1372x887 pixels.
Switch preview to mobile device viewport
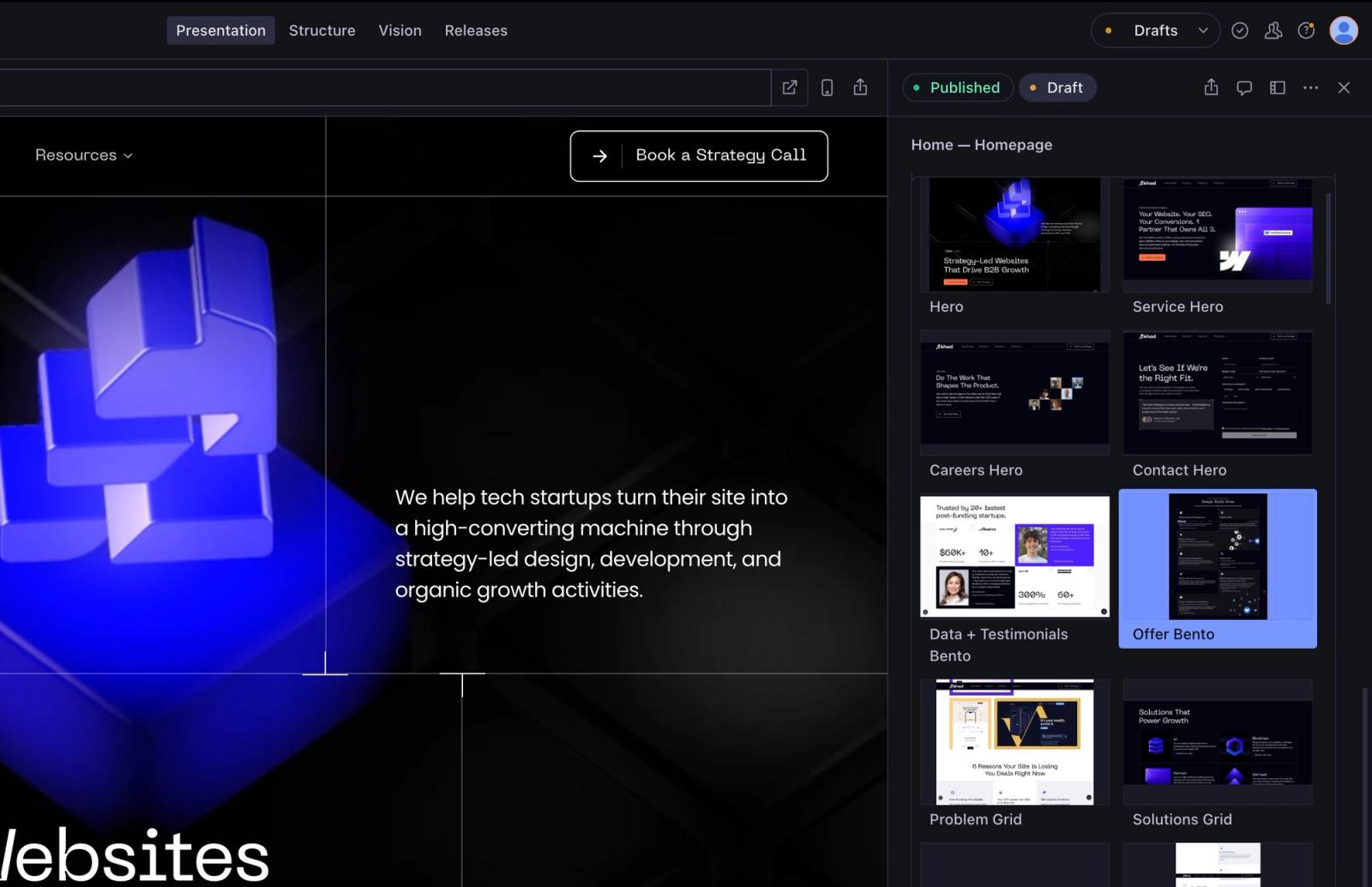(x=827, y=87)
